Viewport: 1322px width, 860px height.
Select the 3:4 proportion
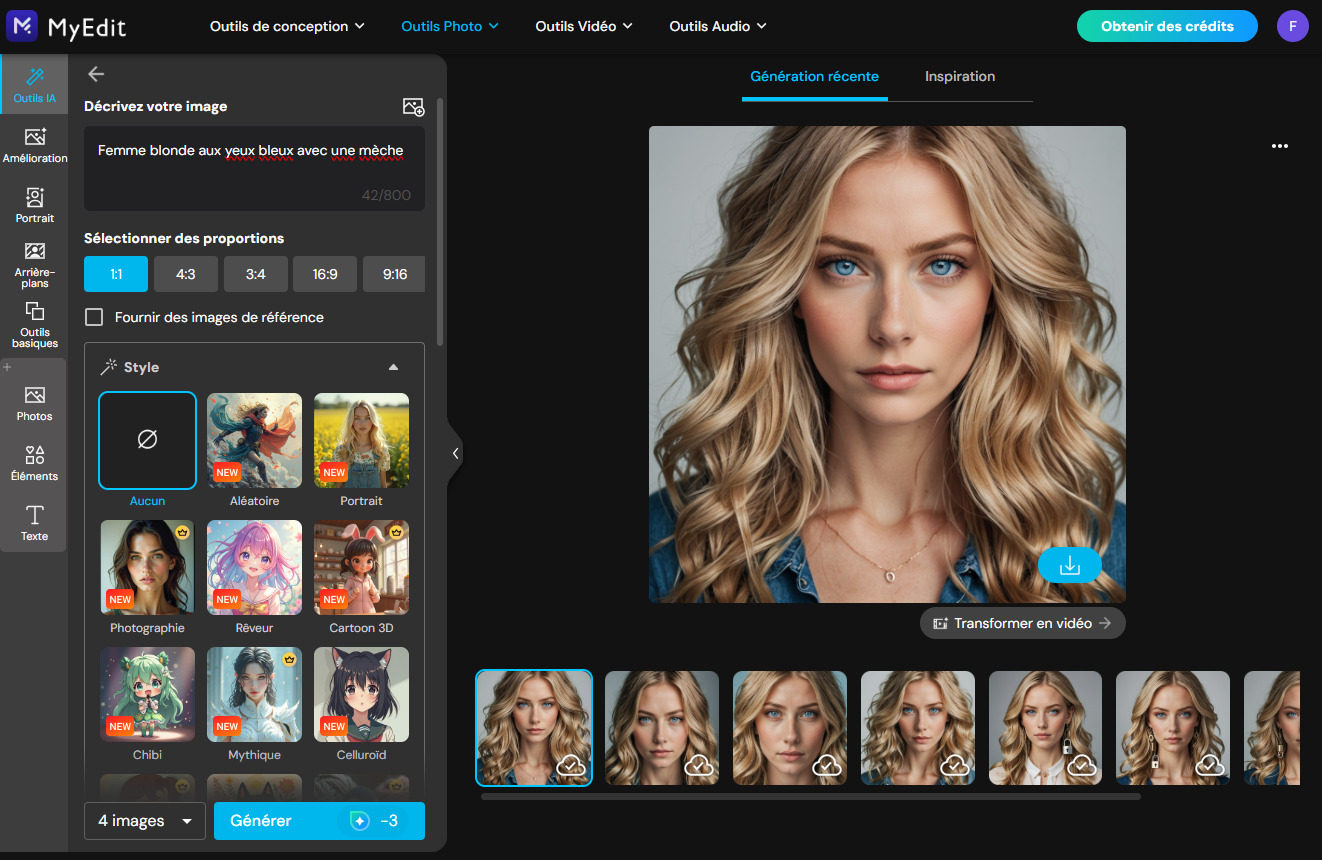(256, 274)
